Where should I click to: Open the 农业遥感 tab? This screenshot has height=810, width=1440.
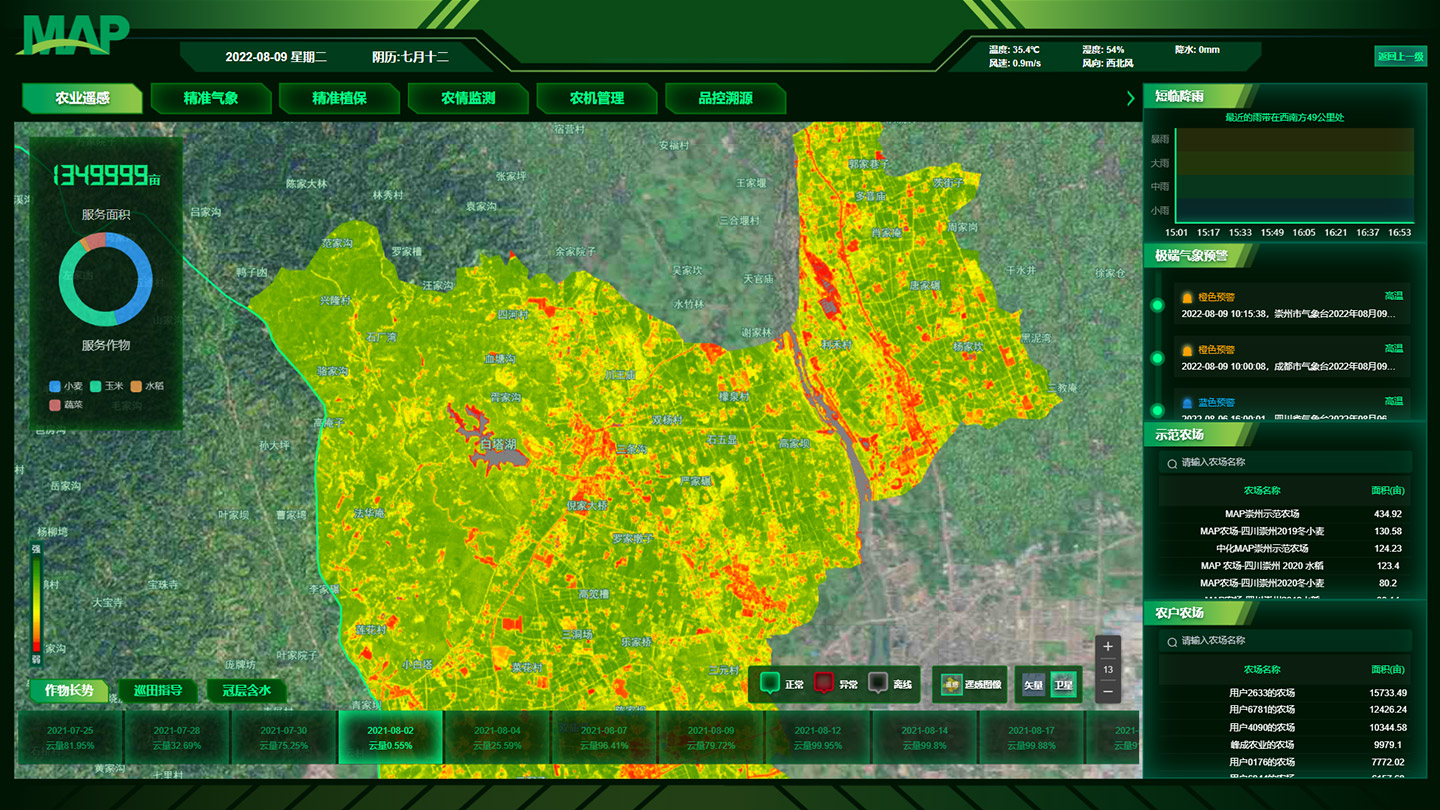82,98
